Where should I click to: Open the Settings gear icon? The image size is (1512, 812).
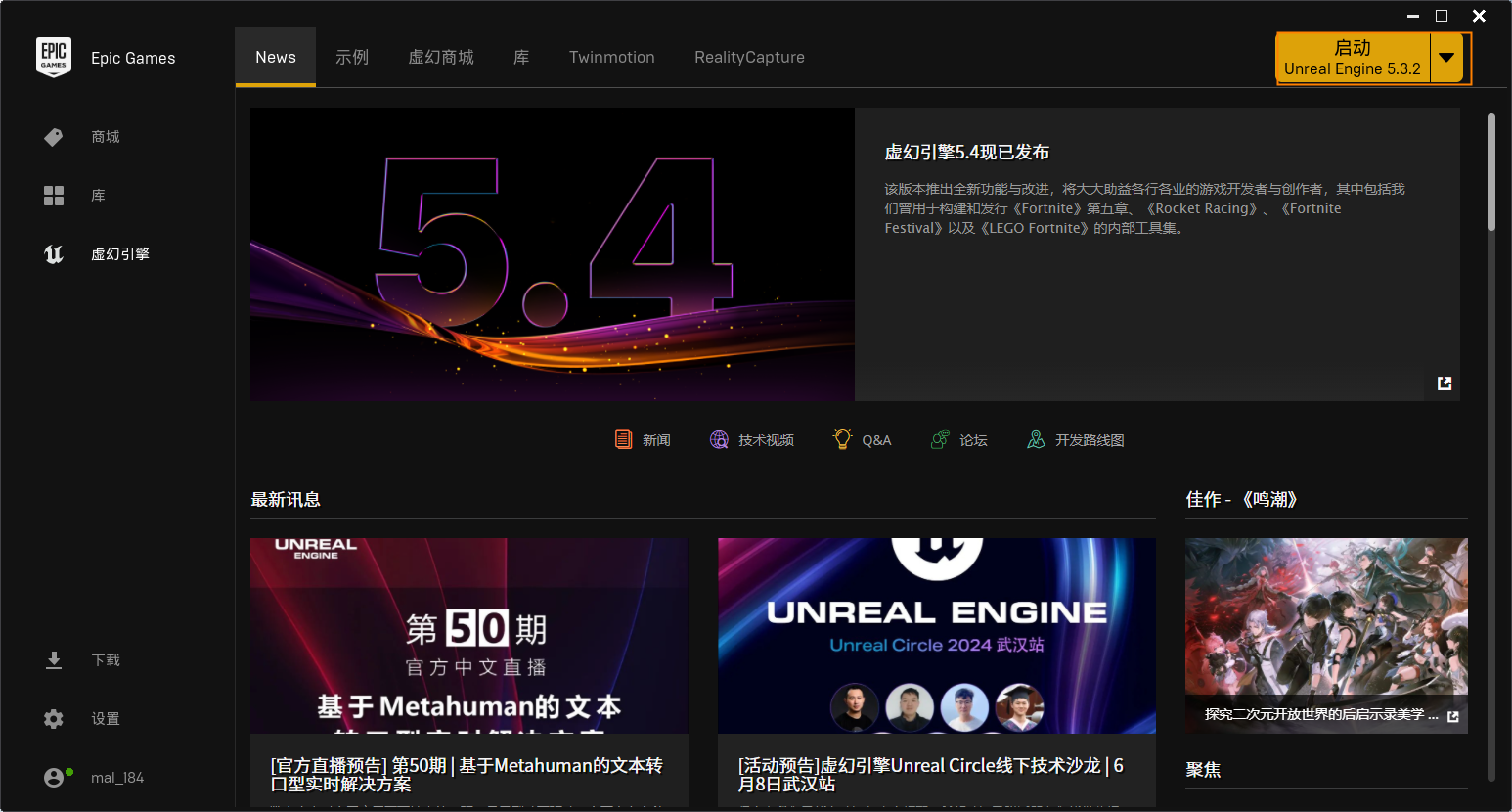[54, 719]
